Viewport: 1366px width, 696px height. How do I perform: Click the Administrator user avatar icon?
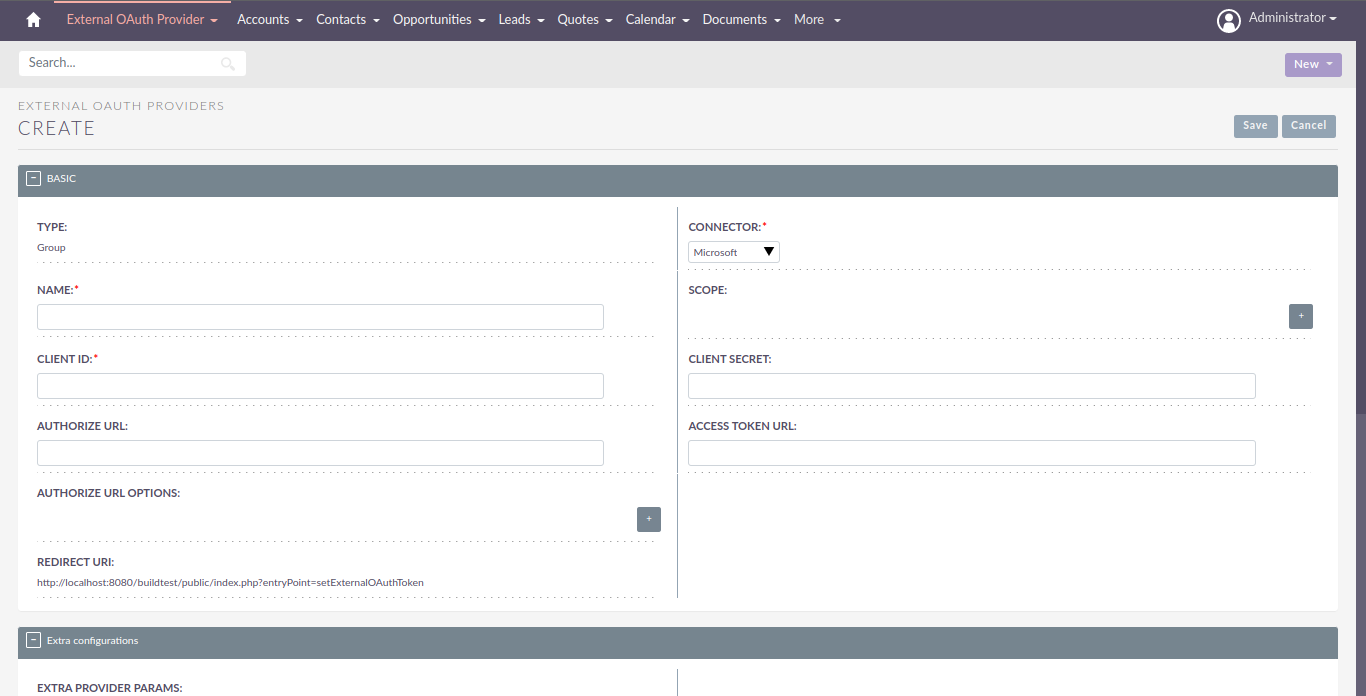1228,20
